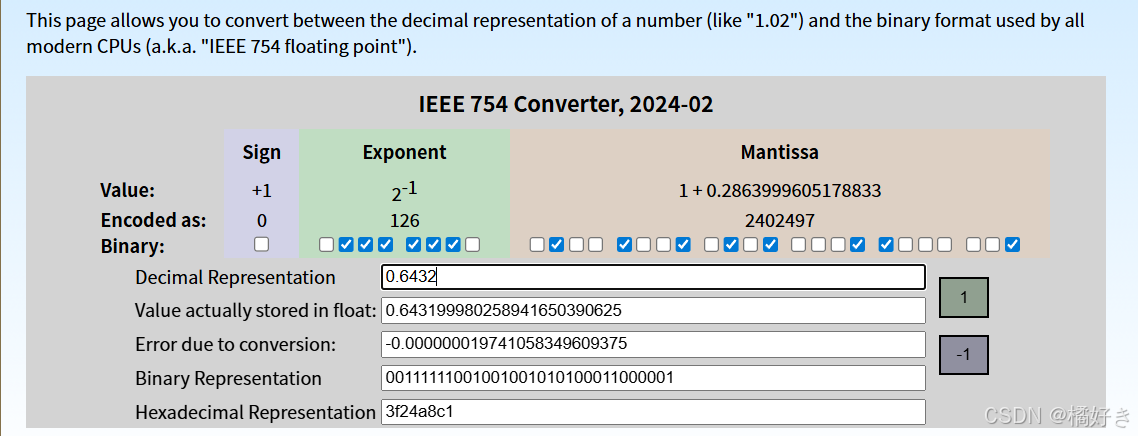Uncheck the third exponent bit checkbox
The height and width of the screenshot is (436, 1138).
click(366, 244)
